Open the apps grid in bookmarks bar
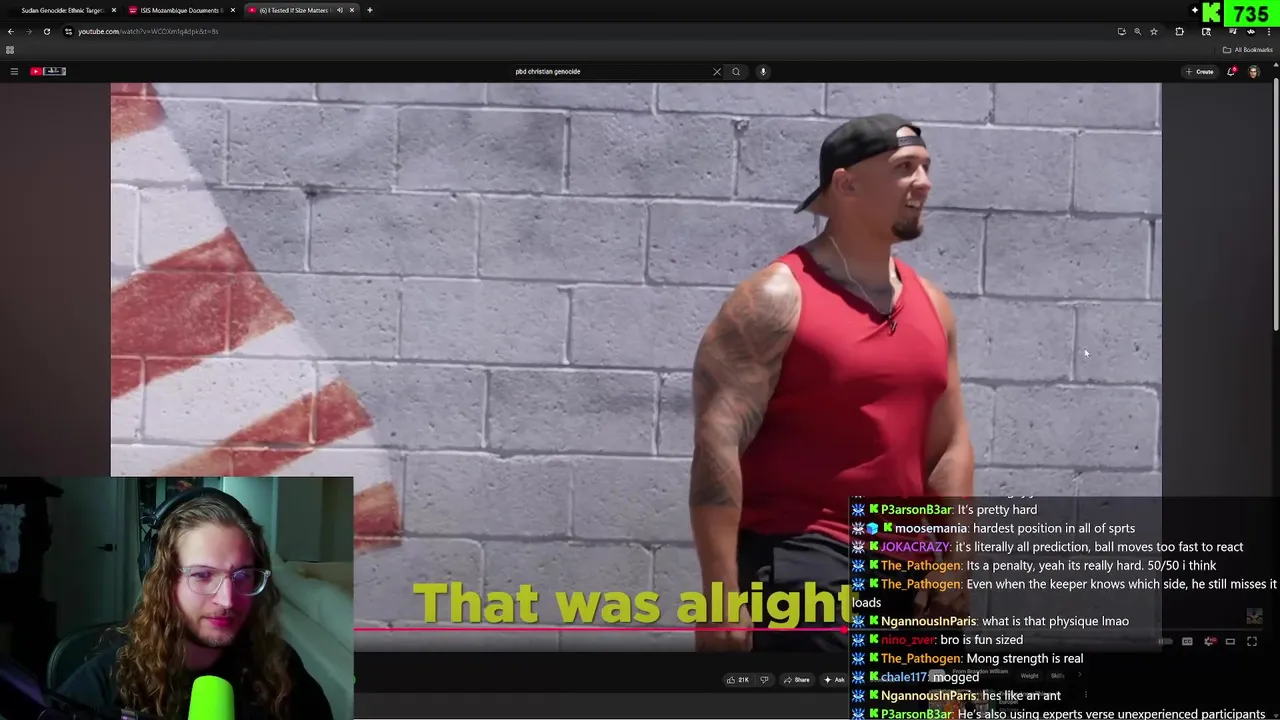This screenshot has height=720, width=1280. pyautogui.click(x=10, y=50)
